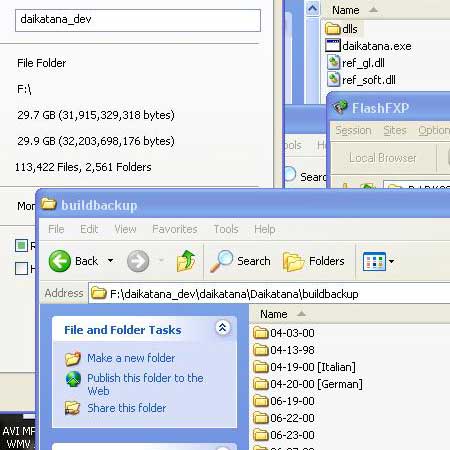Select the 04-19-00 [Italian] folder icon
450x450 pixels.
point(261,367)
